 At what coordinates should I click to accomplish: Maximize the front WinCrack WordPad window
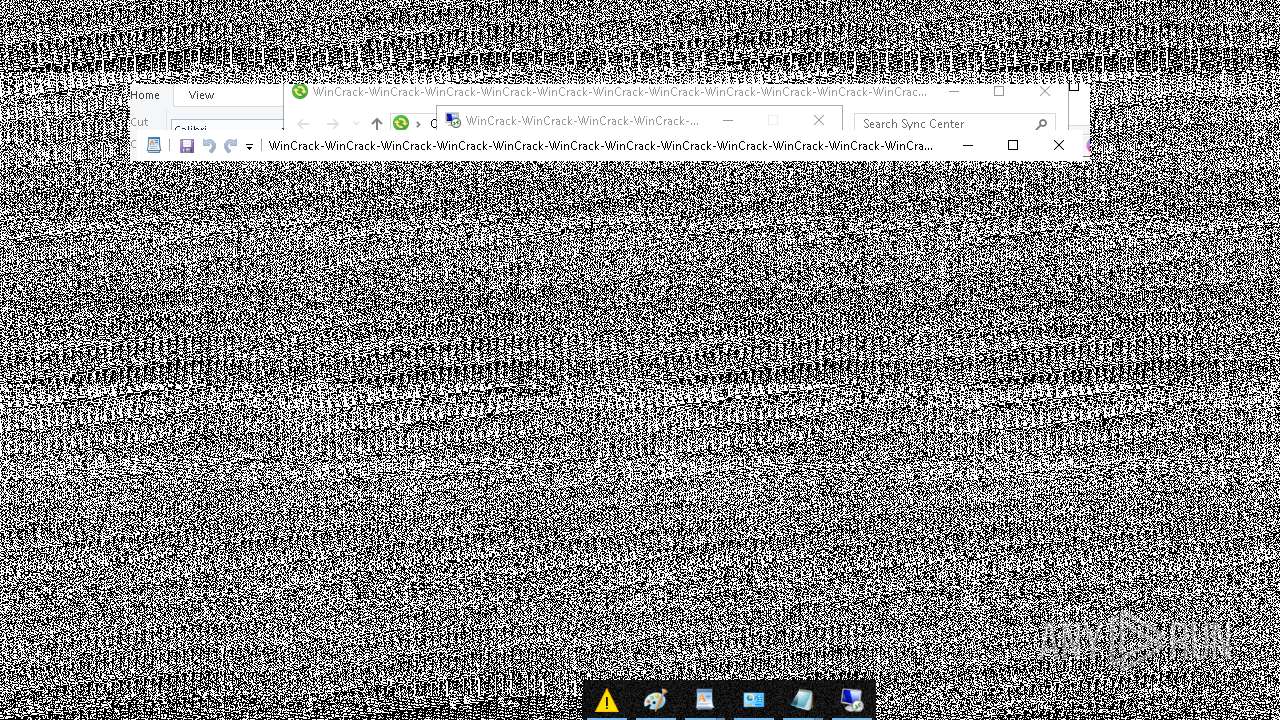[1013, 146]
